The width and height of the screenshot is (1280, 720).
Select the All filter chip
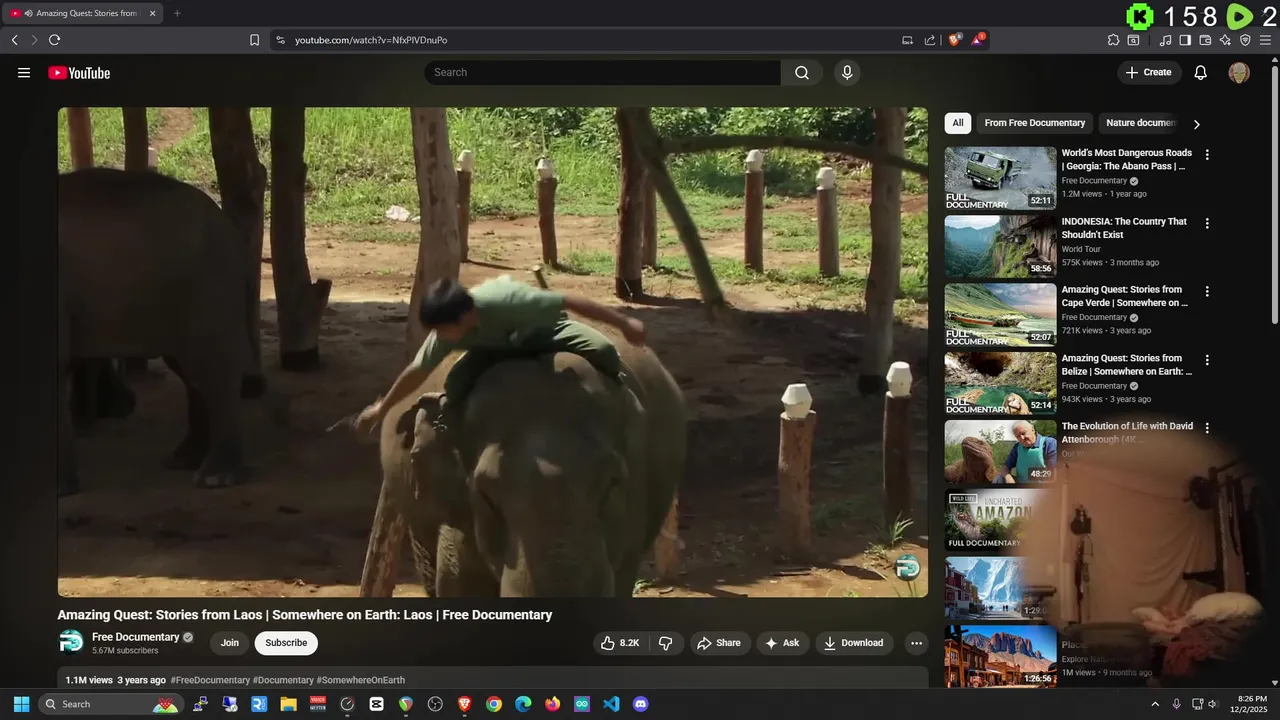(958, 123)
